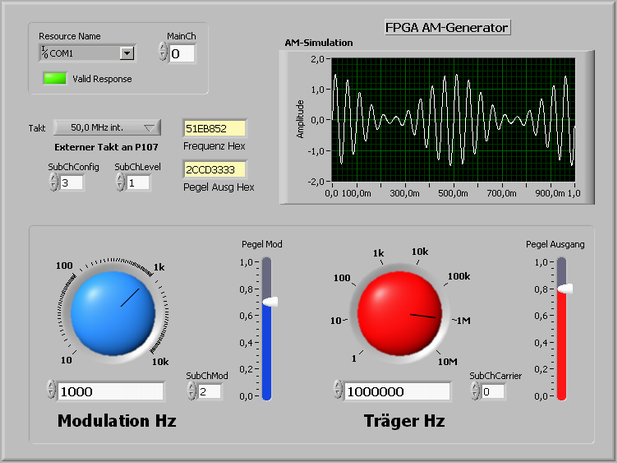Click the 0,4 tick on the Pegel Mod scale

[246, 343]
